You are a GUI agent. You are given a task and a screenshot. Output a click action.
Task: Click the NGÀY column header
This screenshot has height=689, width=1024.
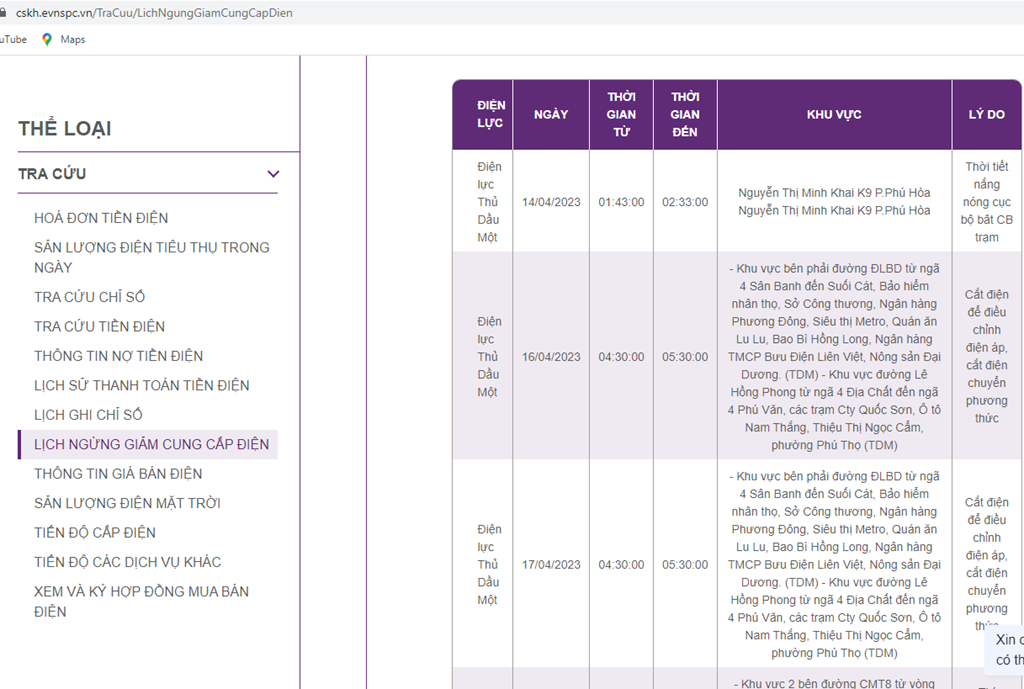tap(551, 114)
